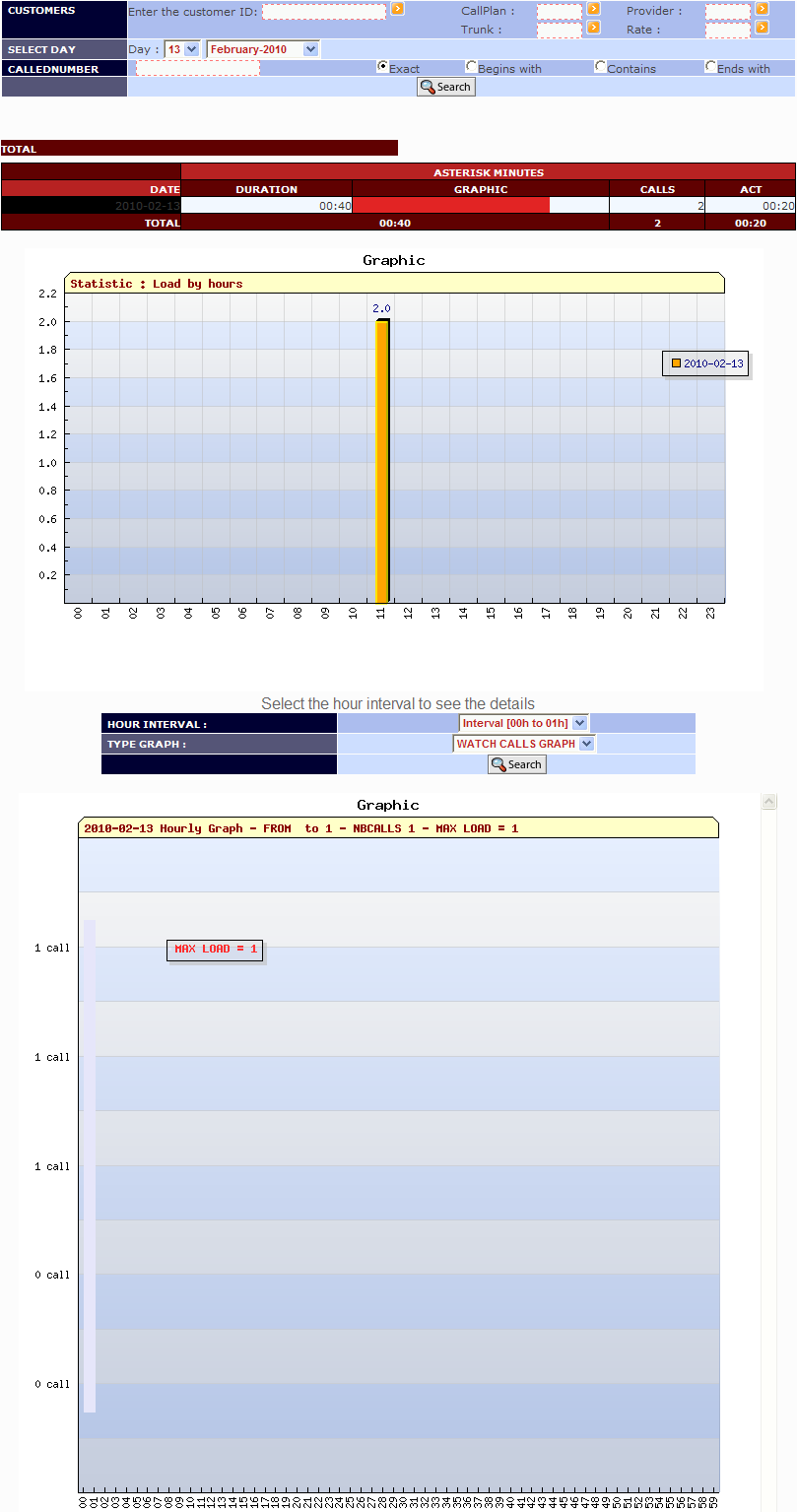797x1512 pixels.
Task: Open the customer ID lookup arrow icon
Action: pos(397,11)
